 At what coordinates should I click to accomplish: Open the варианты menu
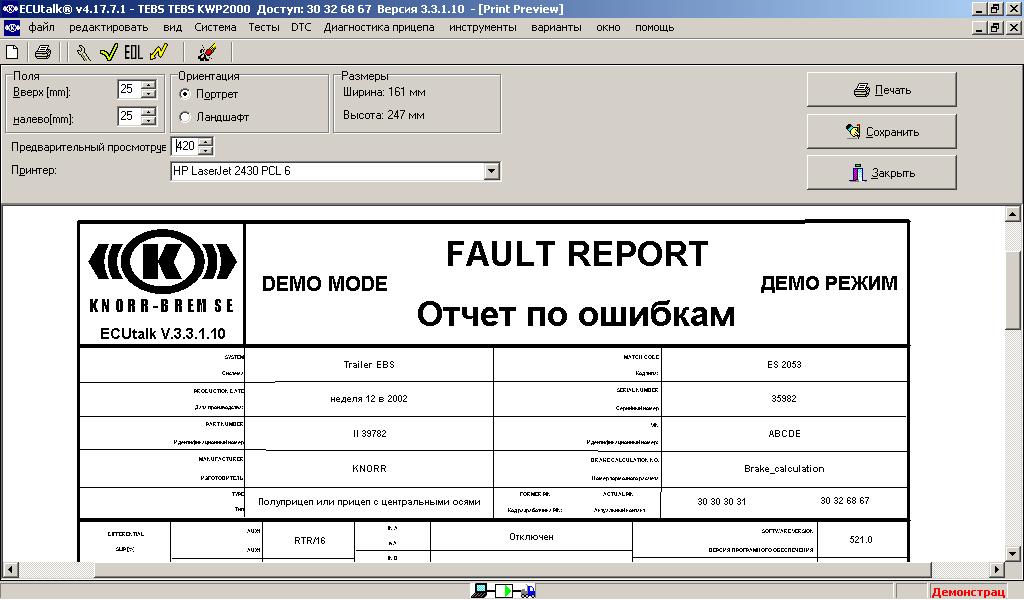(x=556, y=27)
